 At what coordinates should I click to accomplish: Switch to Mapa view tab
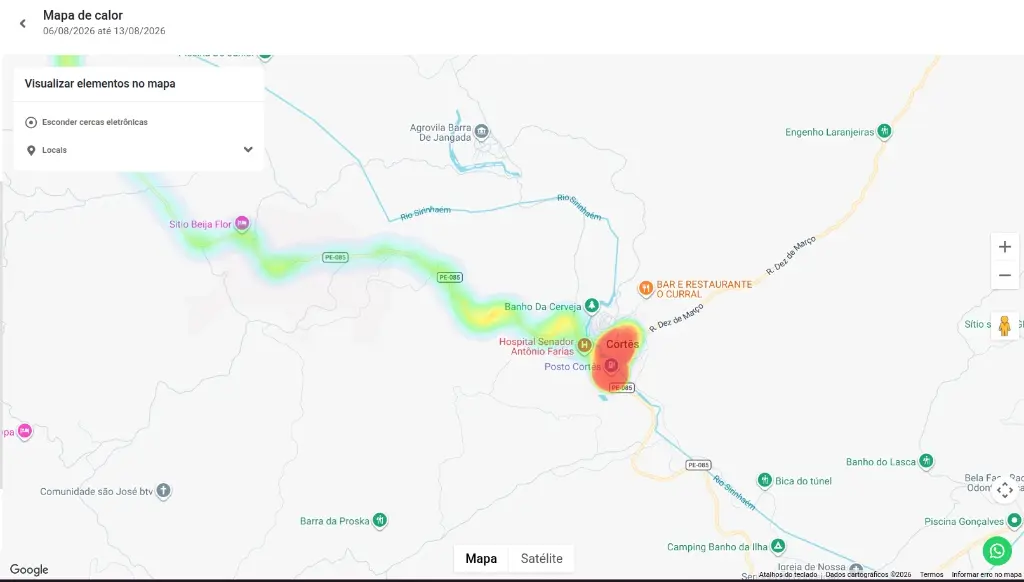pyautogui.click(x=481, y=558)
